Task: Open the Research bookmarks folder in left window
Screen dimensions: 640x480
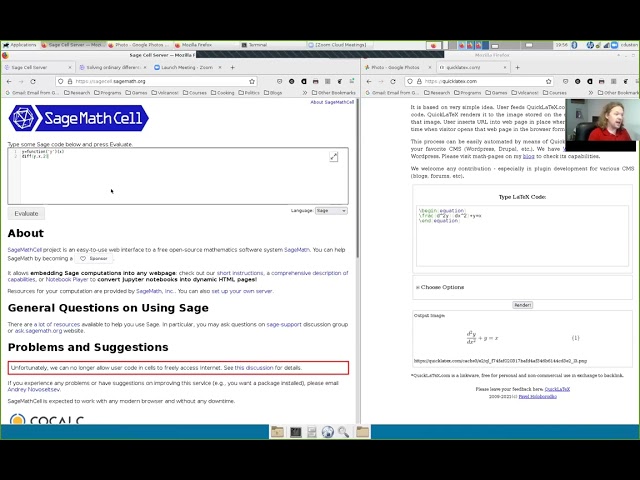Action: point(77,93)
